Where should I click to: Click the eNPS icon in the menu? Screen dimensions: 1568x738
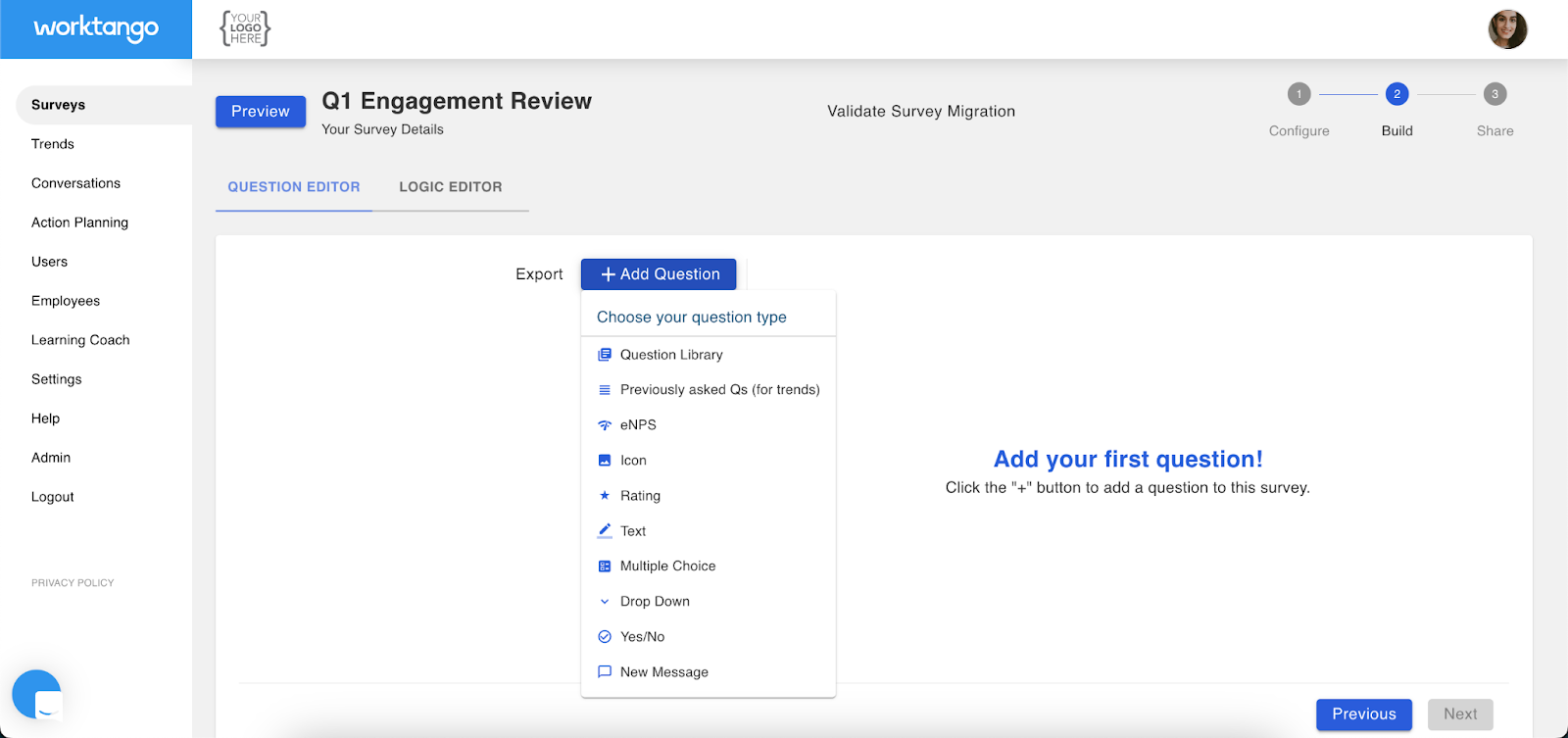point(605,425)
